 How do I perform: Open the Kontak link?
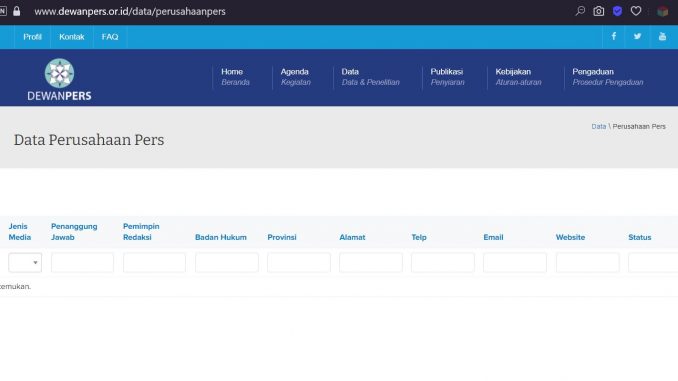(x=72, y=37)
